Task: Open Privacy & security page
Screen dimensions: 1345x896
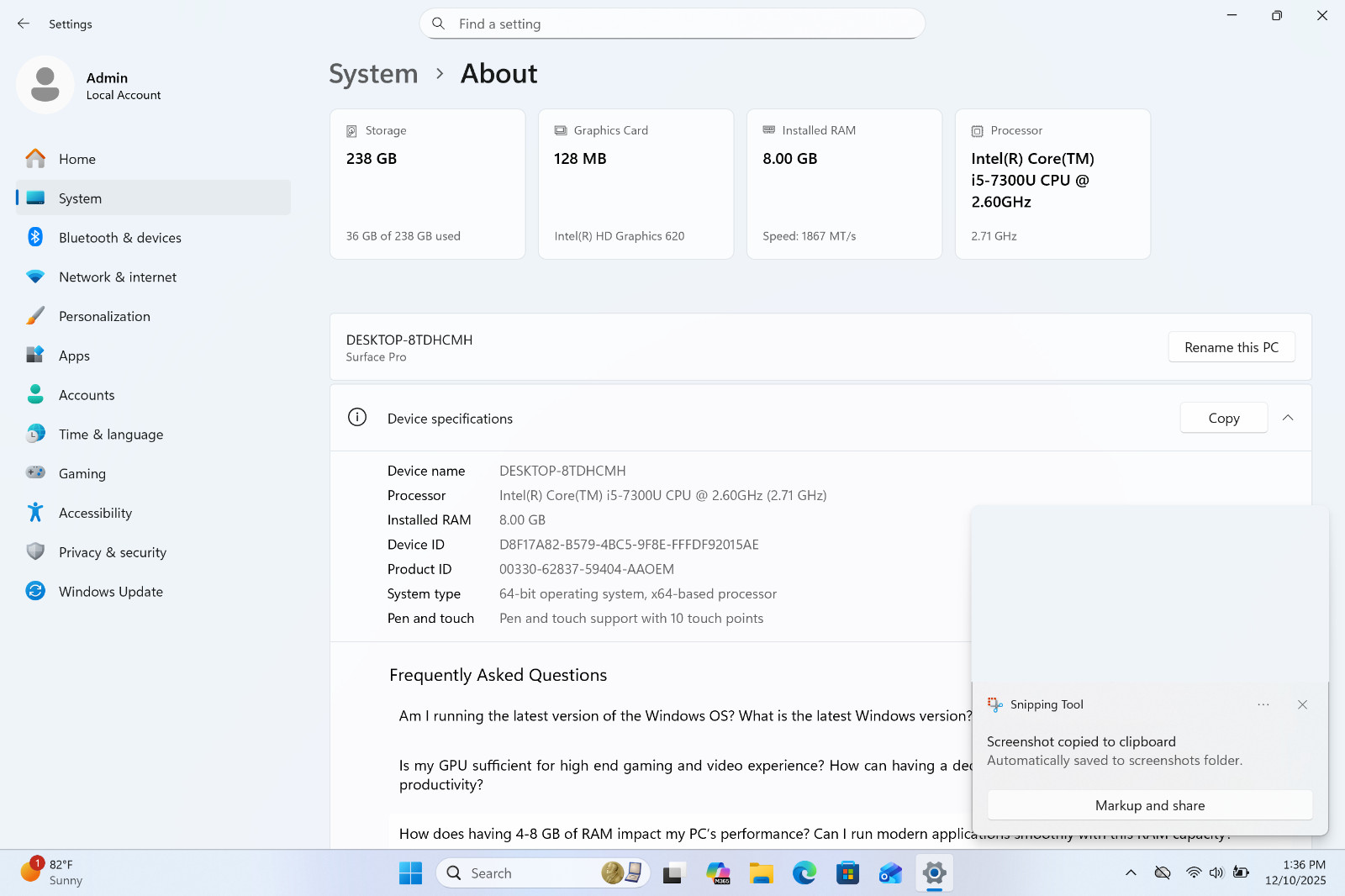Action: [x=153, y=552]
